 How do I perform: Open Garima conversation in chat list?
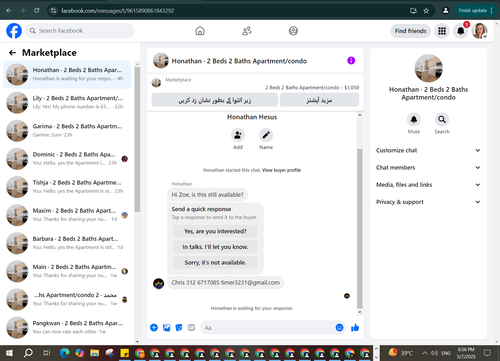tap(67, 131)
